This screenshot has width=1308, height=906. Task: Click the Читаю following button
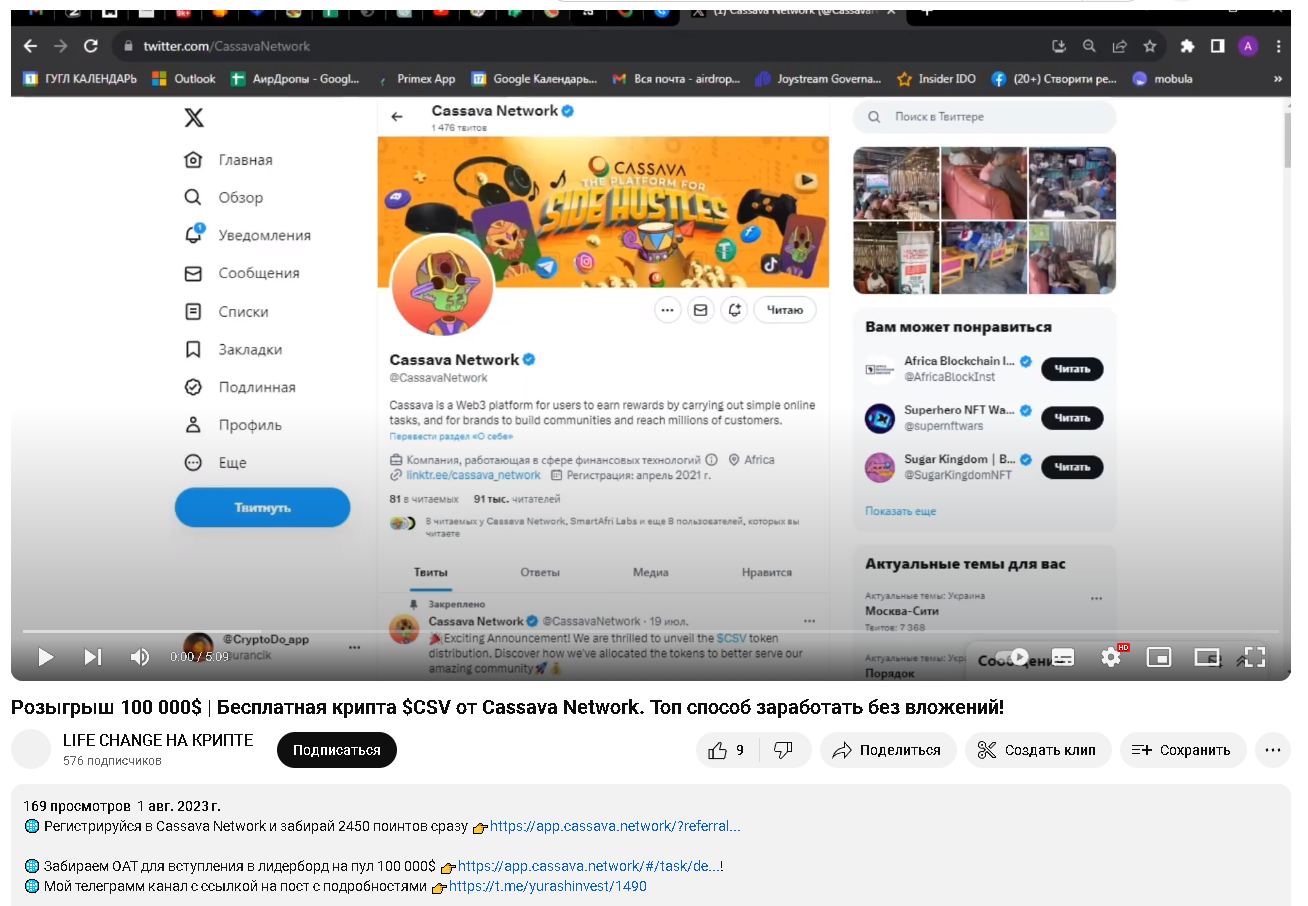pos(785,310)
